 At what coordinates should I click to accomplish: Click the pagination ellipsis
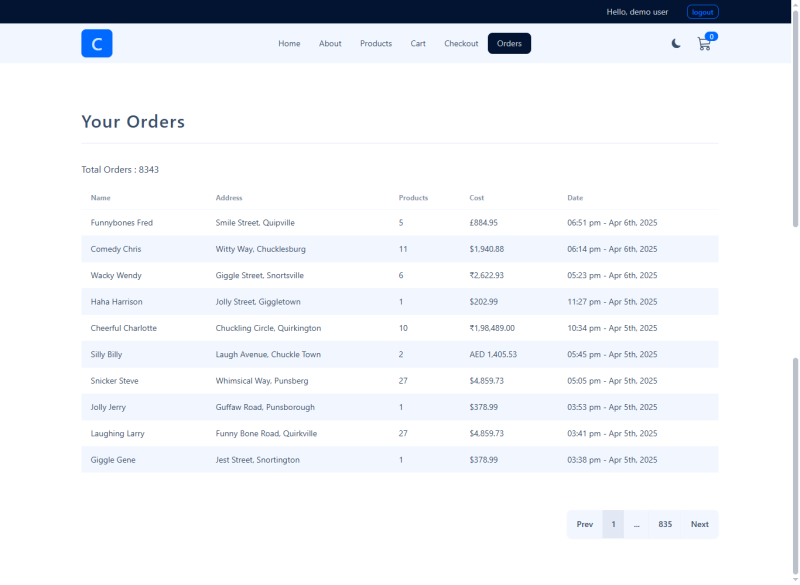tap(636, 524)
